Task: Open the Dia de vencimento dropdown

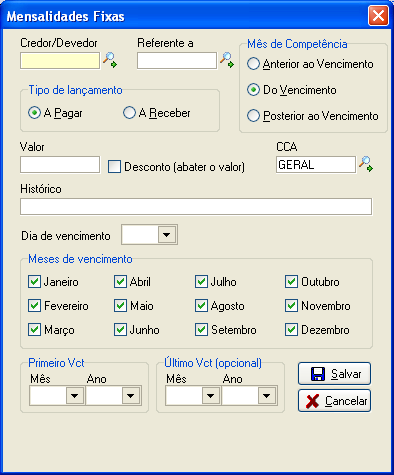Action: 167,235
